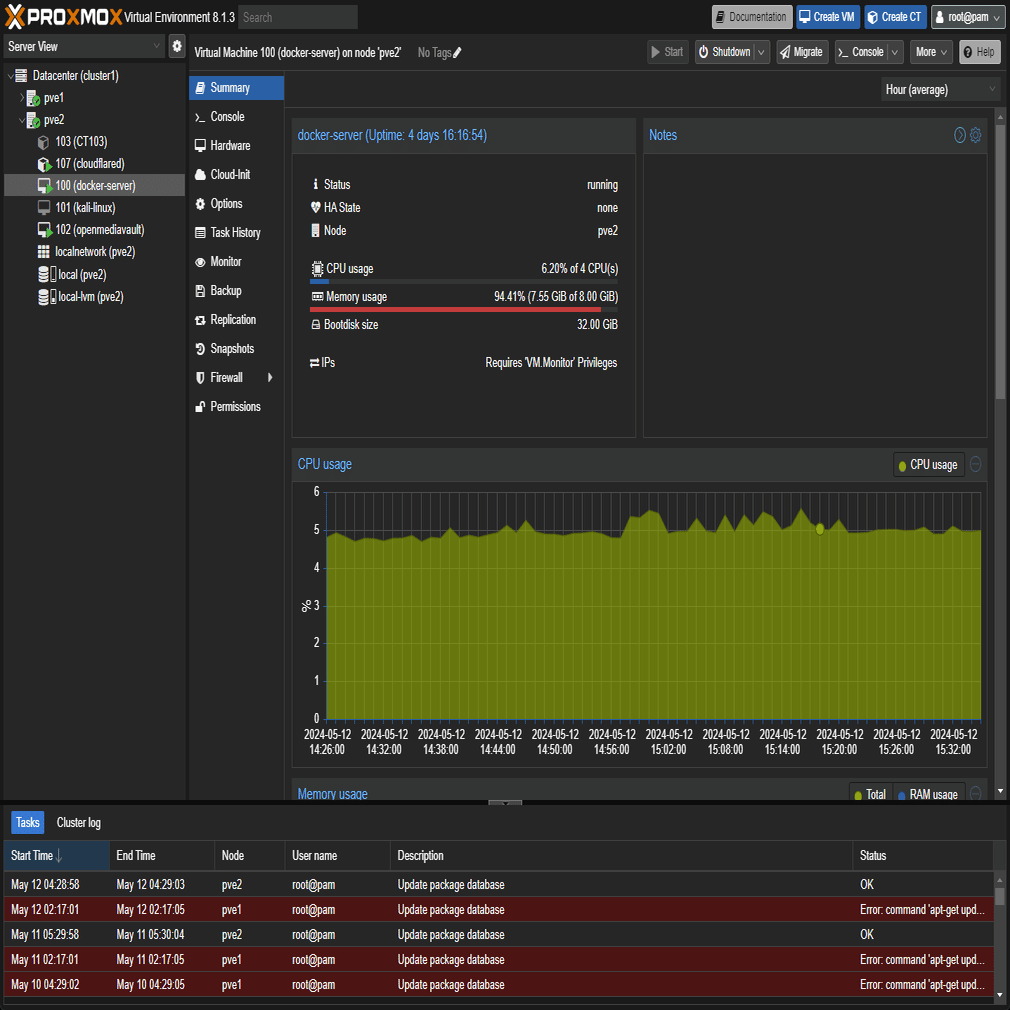Collapse the Datacenter tree node
1010x1010 pixels.
10,76
